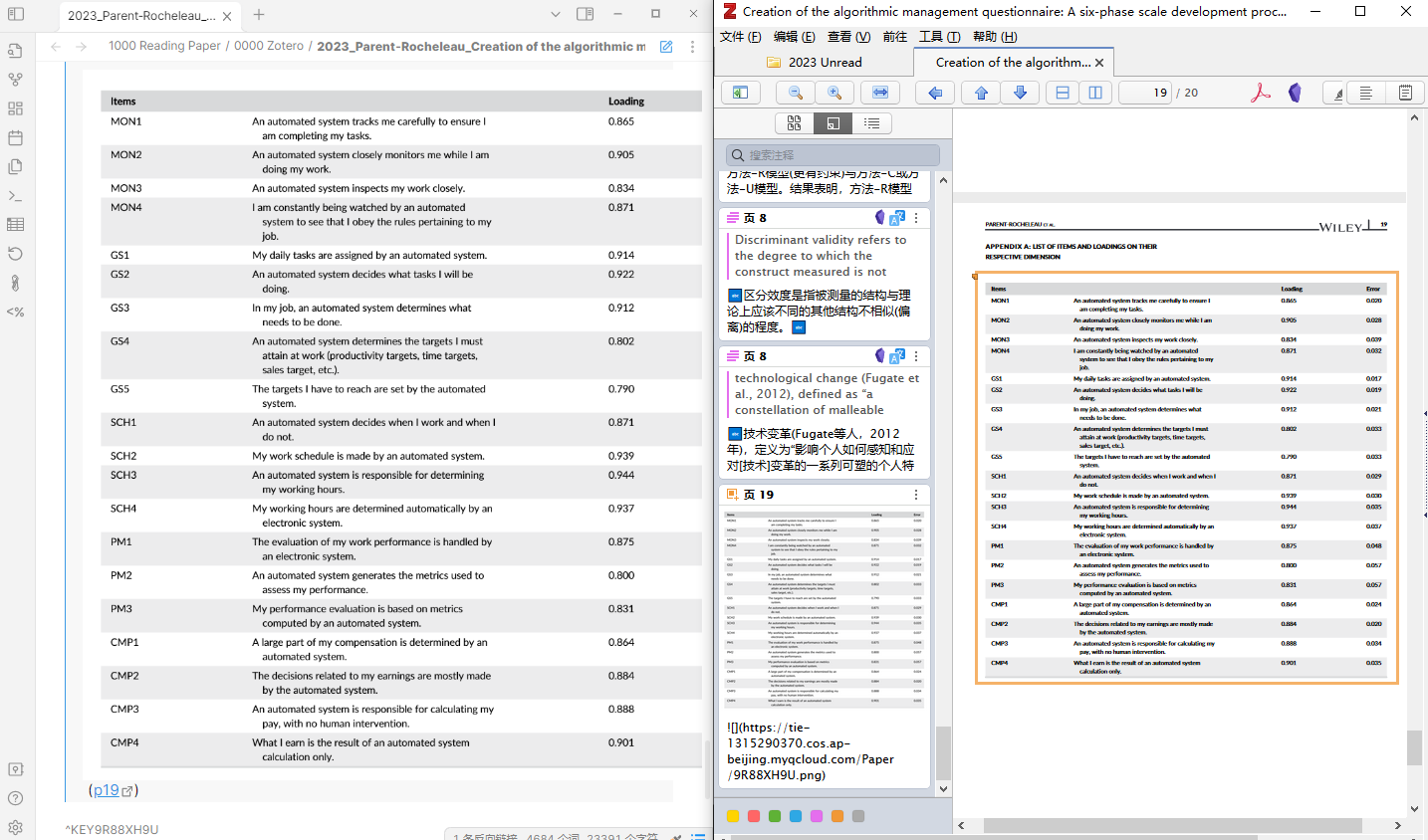The height and width of the screenshot is (840, 1428).
Task: Open canvas icon in Obsidian ribbon
Action: [15, 108]
